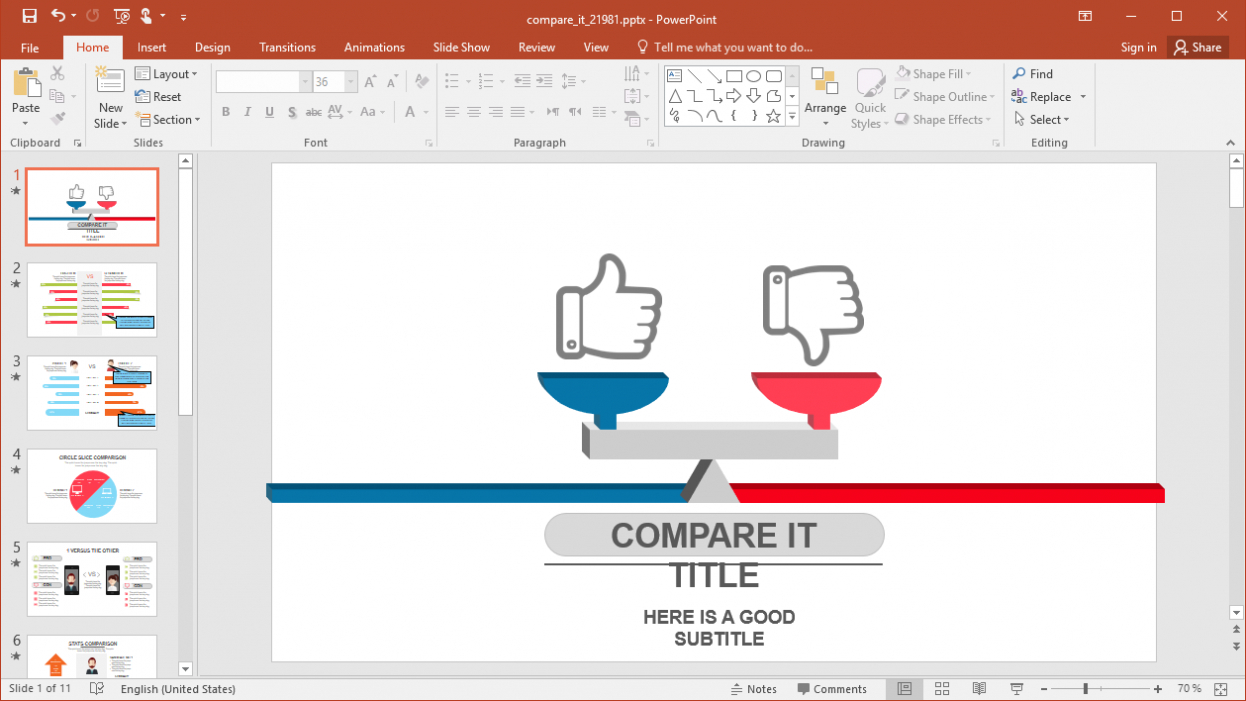
Task: Toggle Normal view in status bar
Action: click(904, 689)
